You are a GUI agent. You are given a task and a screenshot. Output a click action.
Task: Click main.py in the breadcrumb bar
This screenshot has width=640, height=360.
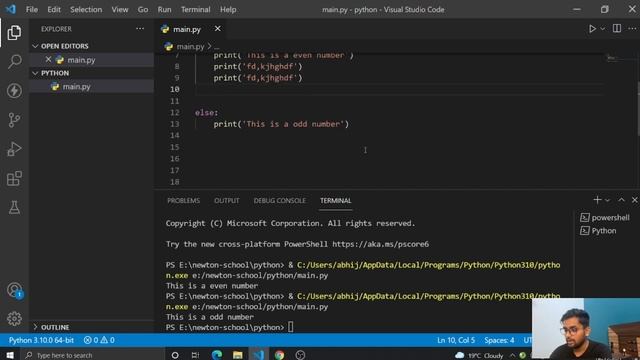190,47
